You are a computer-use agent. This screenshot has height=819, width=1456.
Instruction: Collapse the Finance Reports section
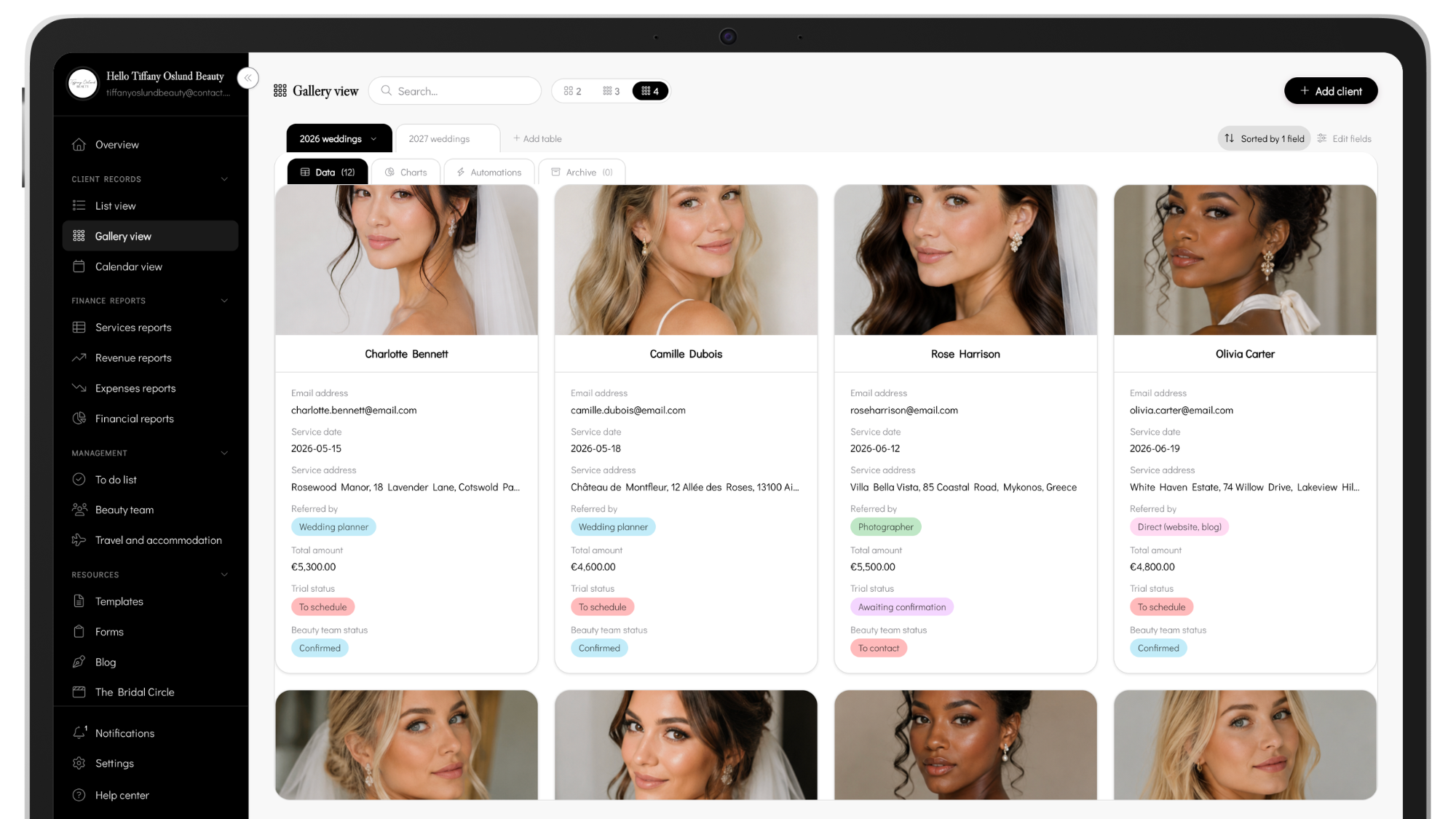(x=224, y=301)
